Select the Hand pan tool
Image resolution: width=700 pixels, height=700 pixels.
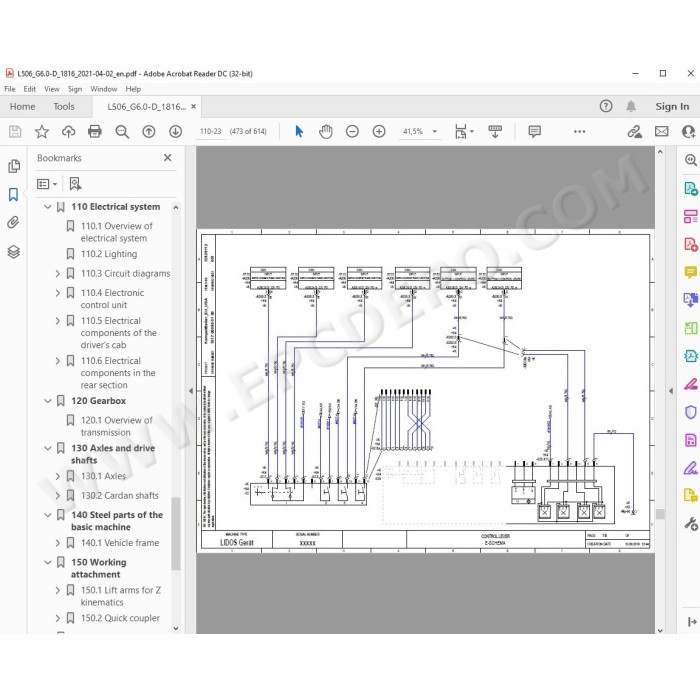(x=326, y=131)
